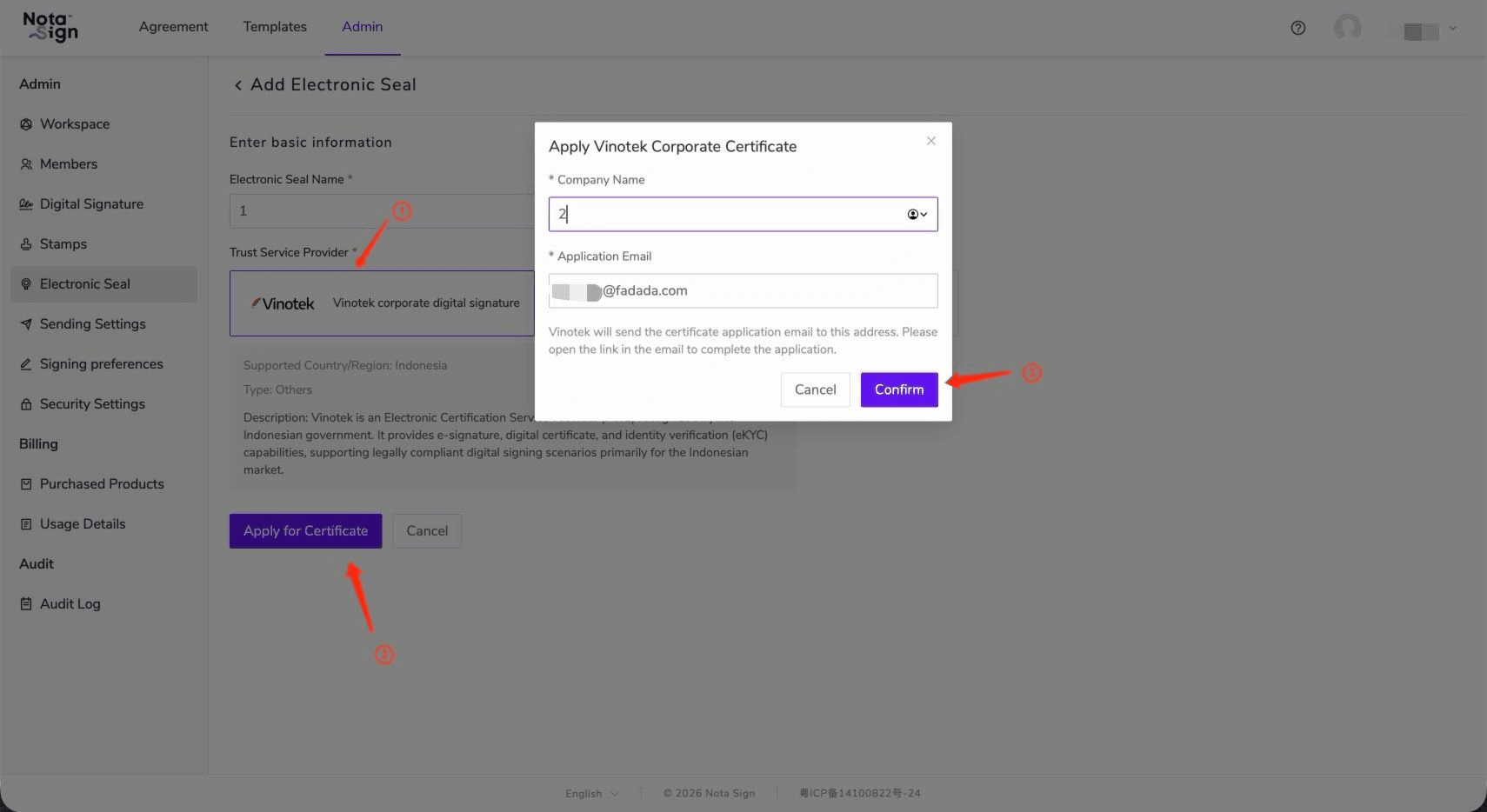This screenshot has height=812, width=1487.
Task: Click the Purchased Products icon
Action: point(26,484)
